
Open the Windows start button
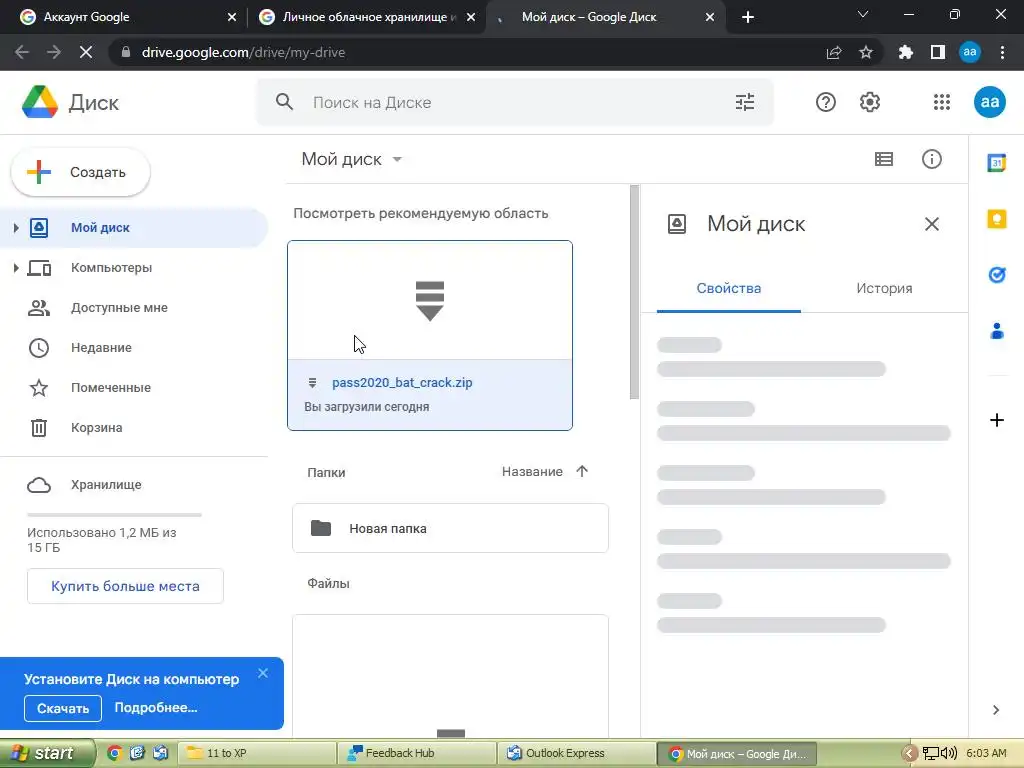pos(46,753)
